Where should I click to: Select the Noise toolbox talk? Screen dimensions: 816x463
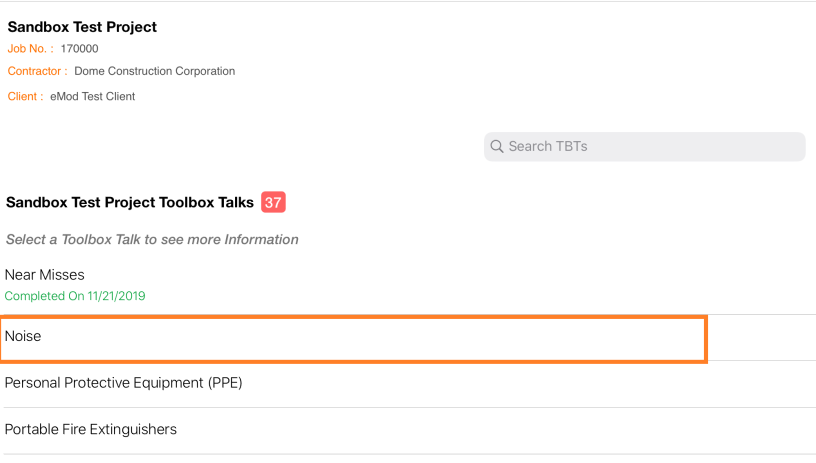tap(23, 337)
